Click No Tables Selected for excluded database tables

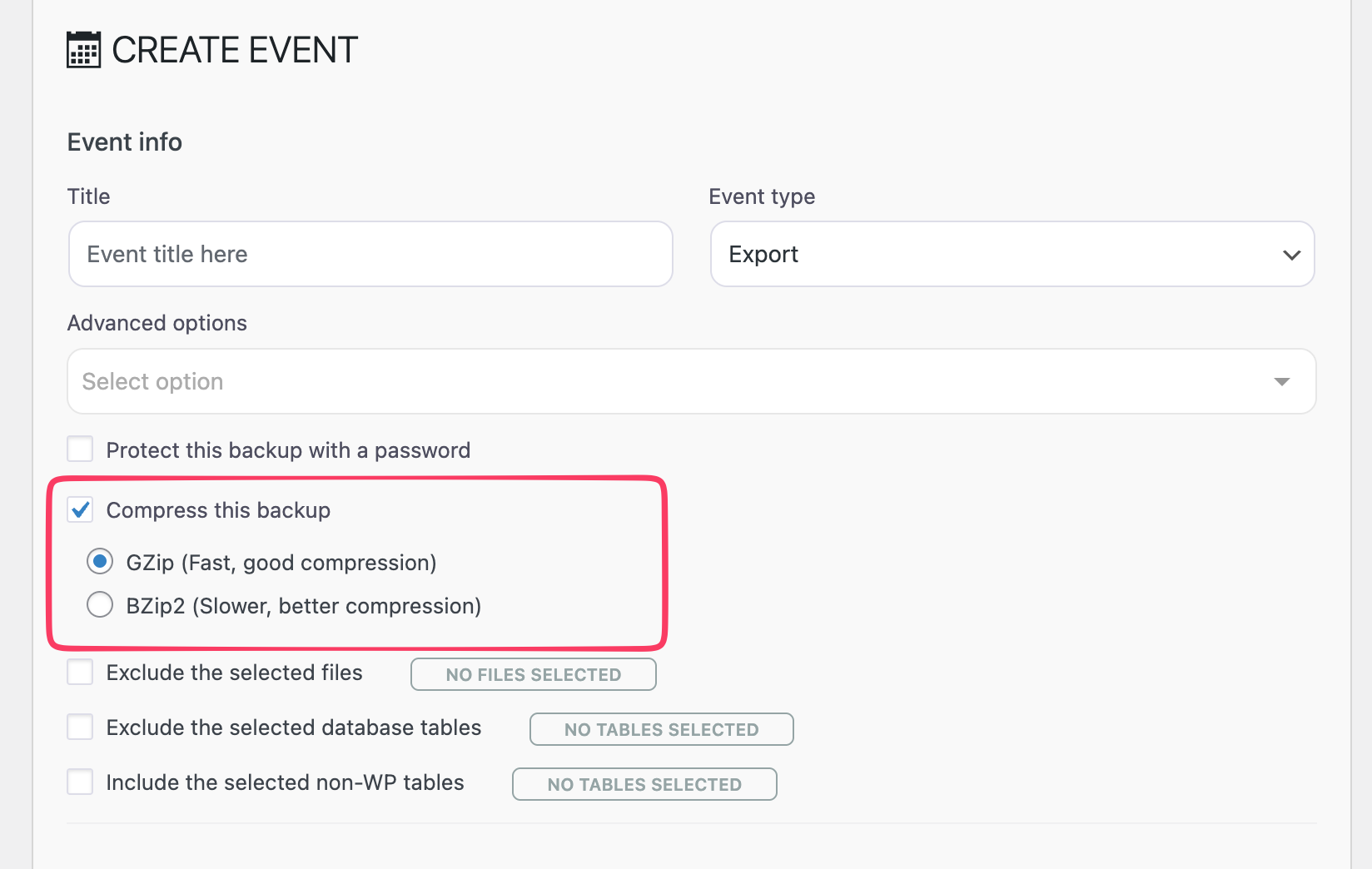point(661,729)
